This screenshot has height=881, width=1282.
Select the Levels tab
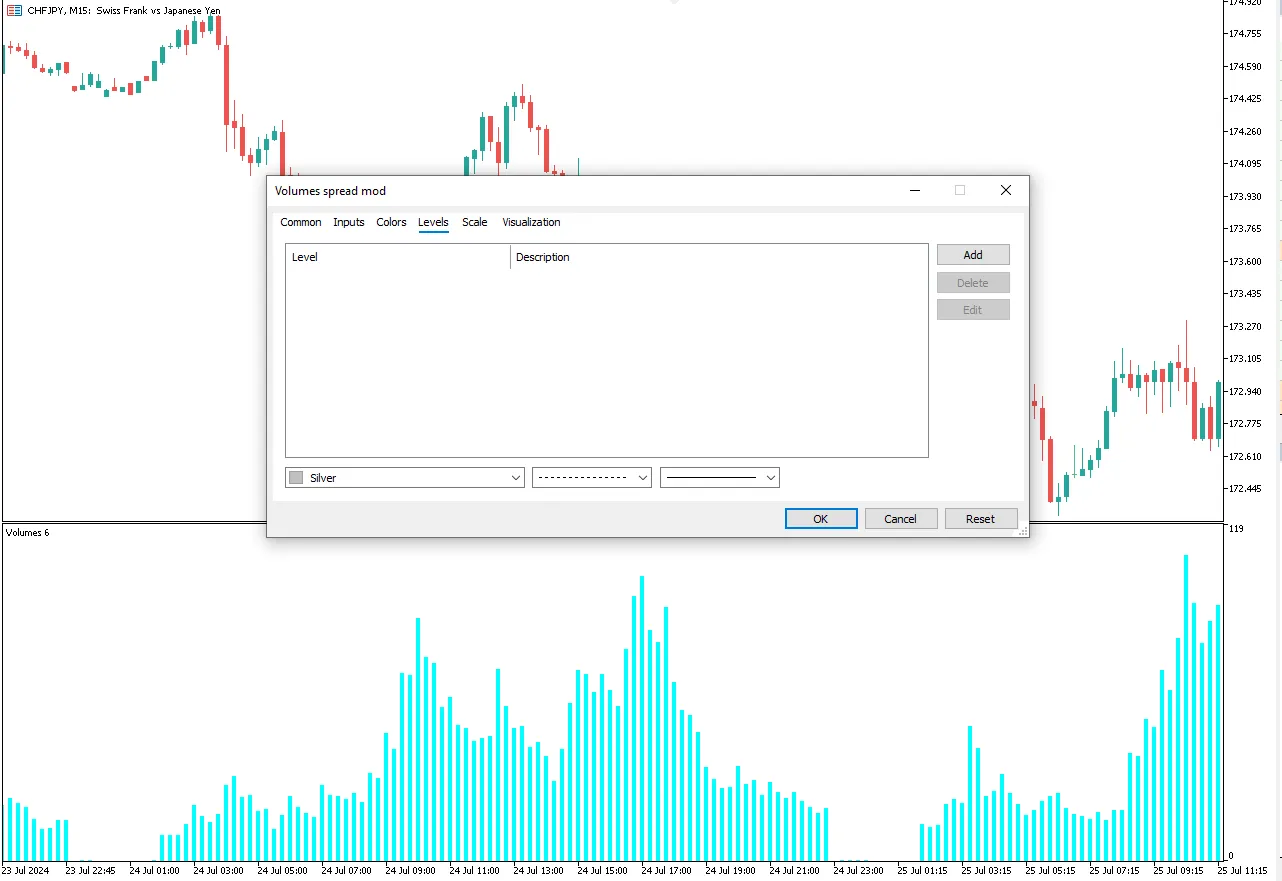433,222
